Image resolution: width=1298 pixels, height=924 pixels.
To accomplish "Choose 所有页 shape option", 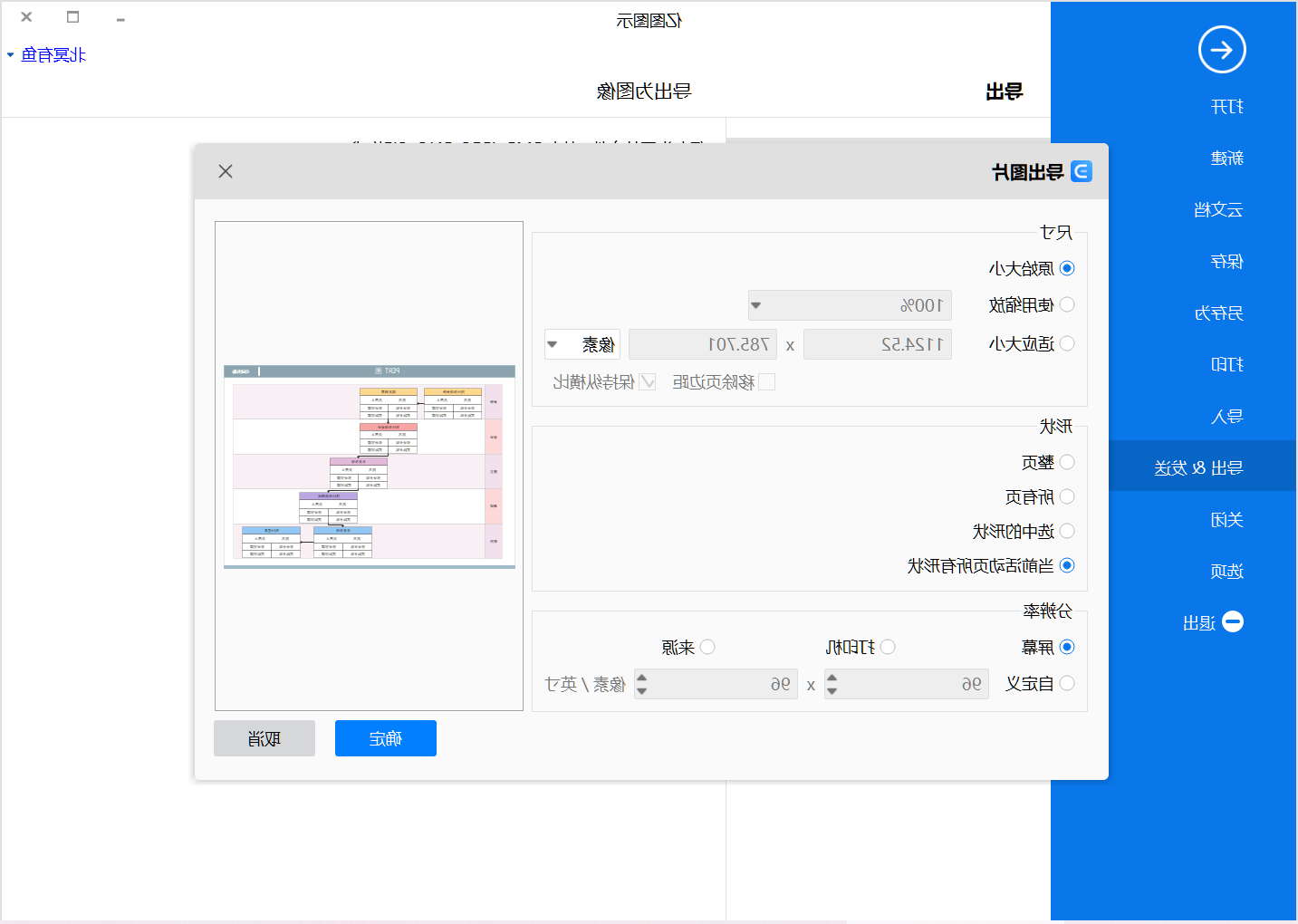I will click(1067, 496).
